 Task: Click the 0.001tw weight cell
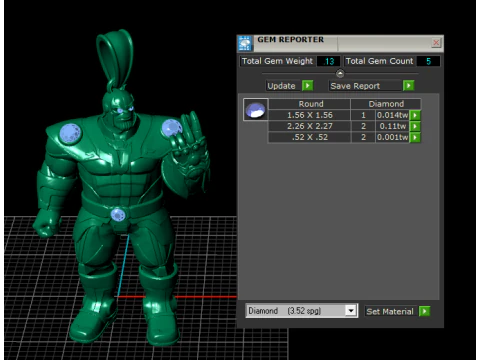[x=392, y=137]
